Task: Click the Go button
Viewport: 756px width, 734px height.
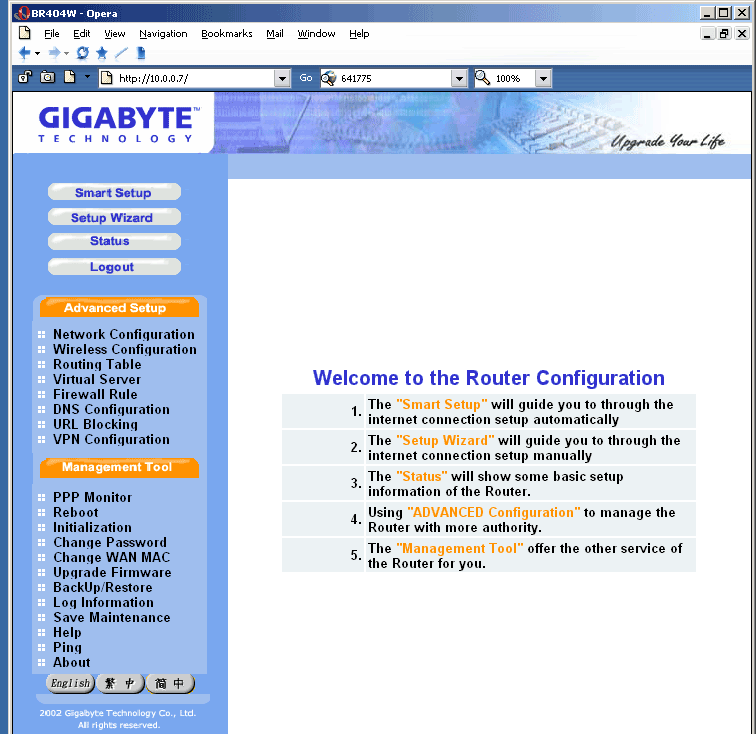Action: pyautogui.click(x=306, y=78)
